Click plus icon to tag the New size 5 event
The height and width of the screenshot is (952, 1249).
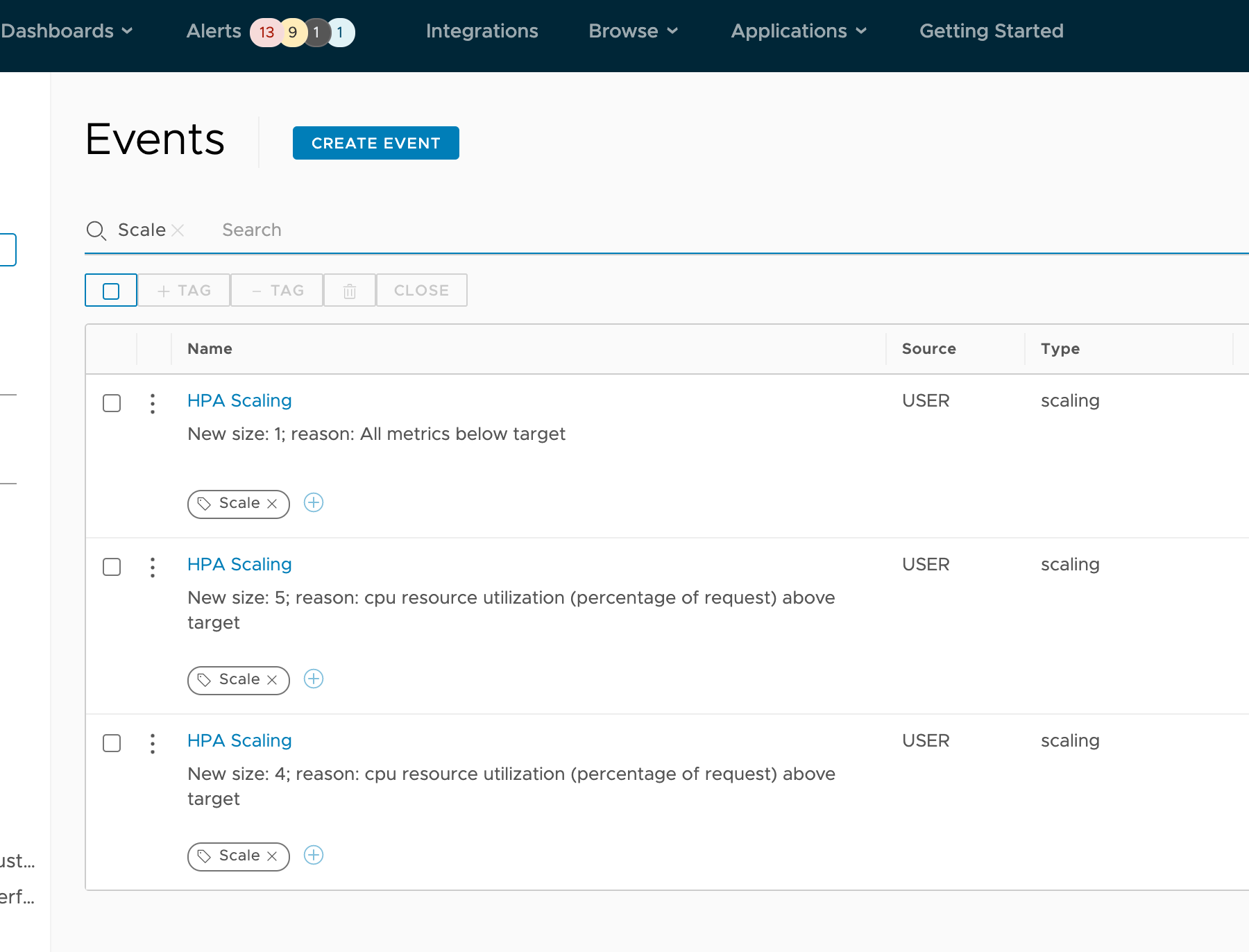(314, 679)
